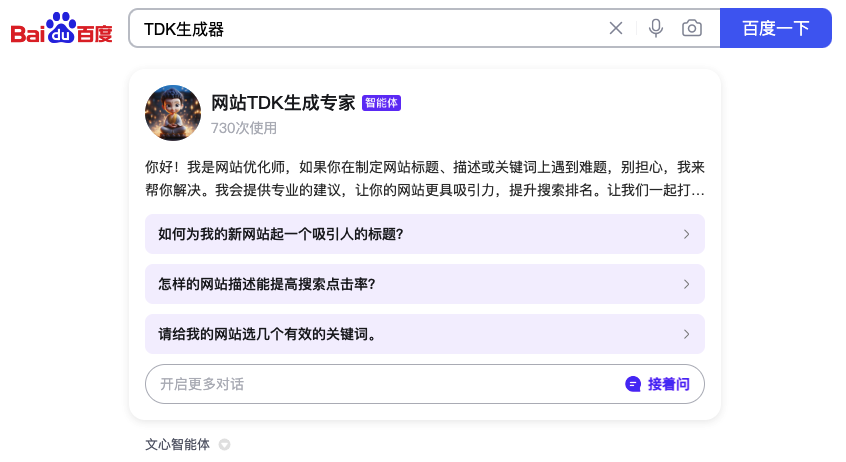Clear the search box with X icon
This screenshot has width=846, height=462.
coord(616,28)
